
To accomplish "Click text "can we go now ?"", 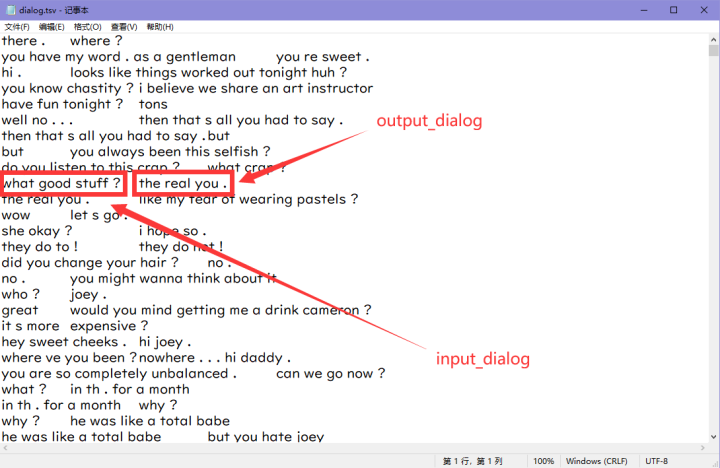I will (331, 373).
